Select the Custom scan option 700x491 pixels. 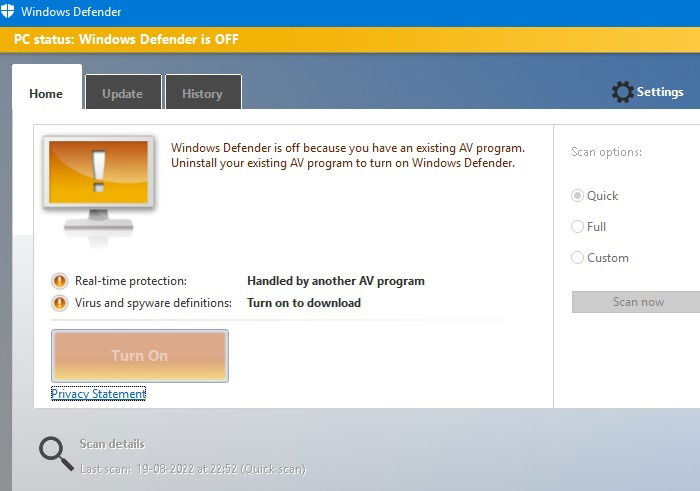[577, 258]
